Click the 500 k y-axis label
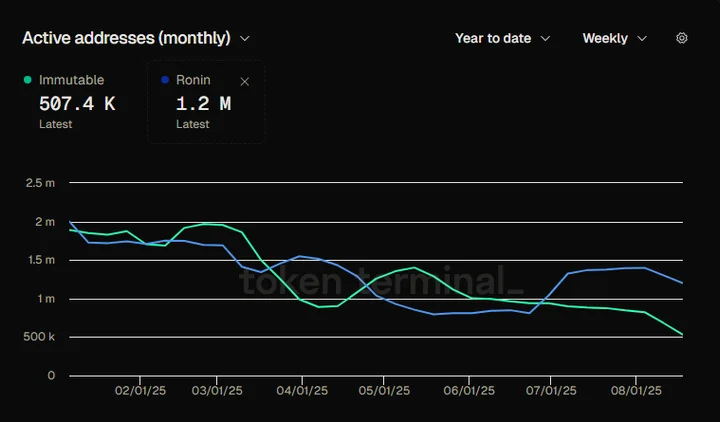 39,337
